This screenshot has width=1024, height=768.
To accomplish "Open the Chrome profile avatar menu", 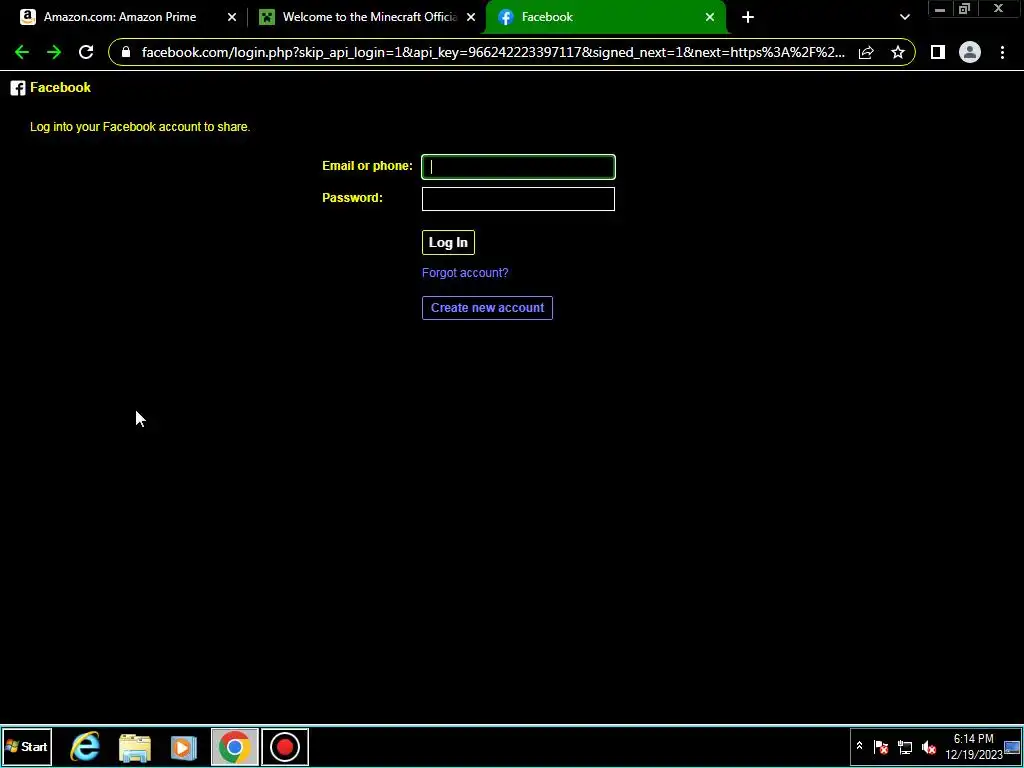I will click(970, 52).
